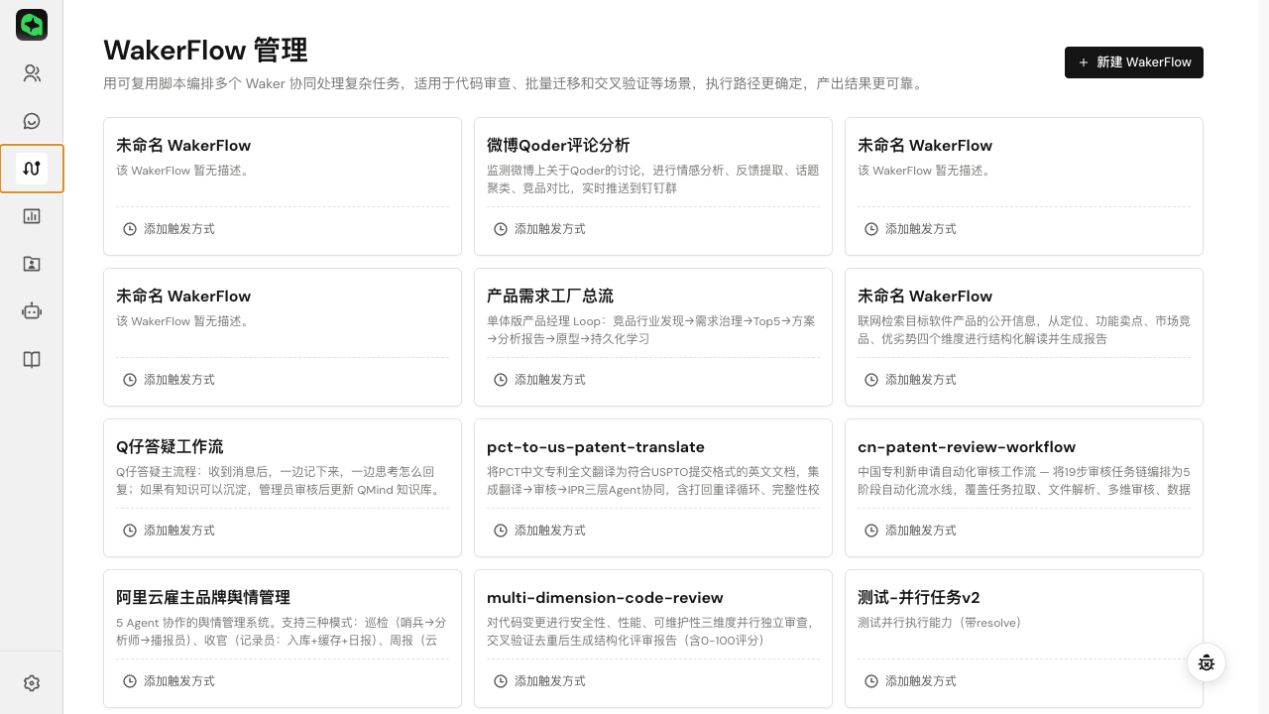Click description 监测微博上关于Qoder的讨论
This screenshot has width=1269, height=714.
point(653,179)
